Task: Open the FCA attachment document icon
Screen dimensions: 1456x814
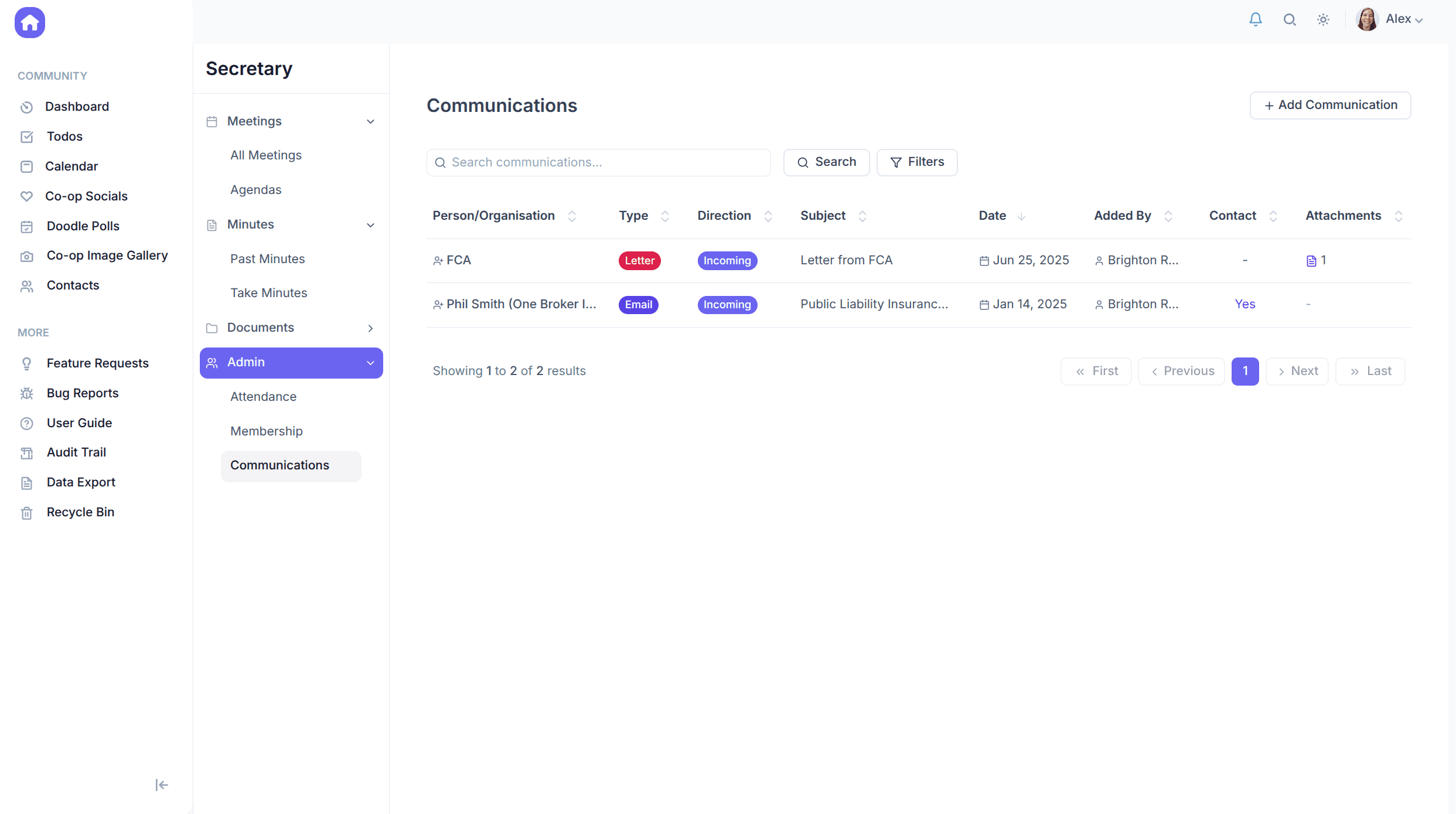Action: 1311,261
